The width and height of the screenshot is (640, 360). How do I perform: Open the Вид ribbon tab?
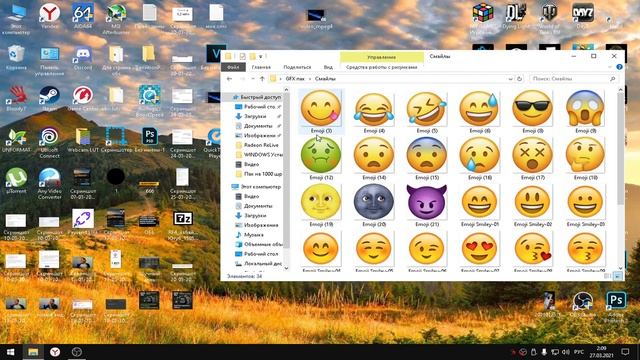coord(328,67)
